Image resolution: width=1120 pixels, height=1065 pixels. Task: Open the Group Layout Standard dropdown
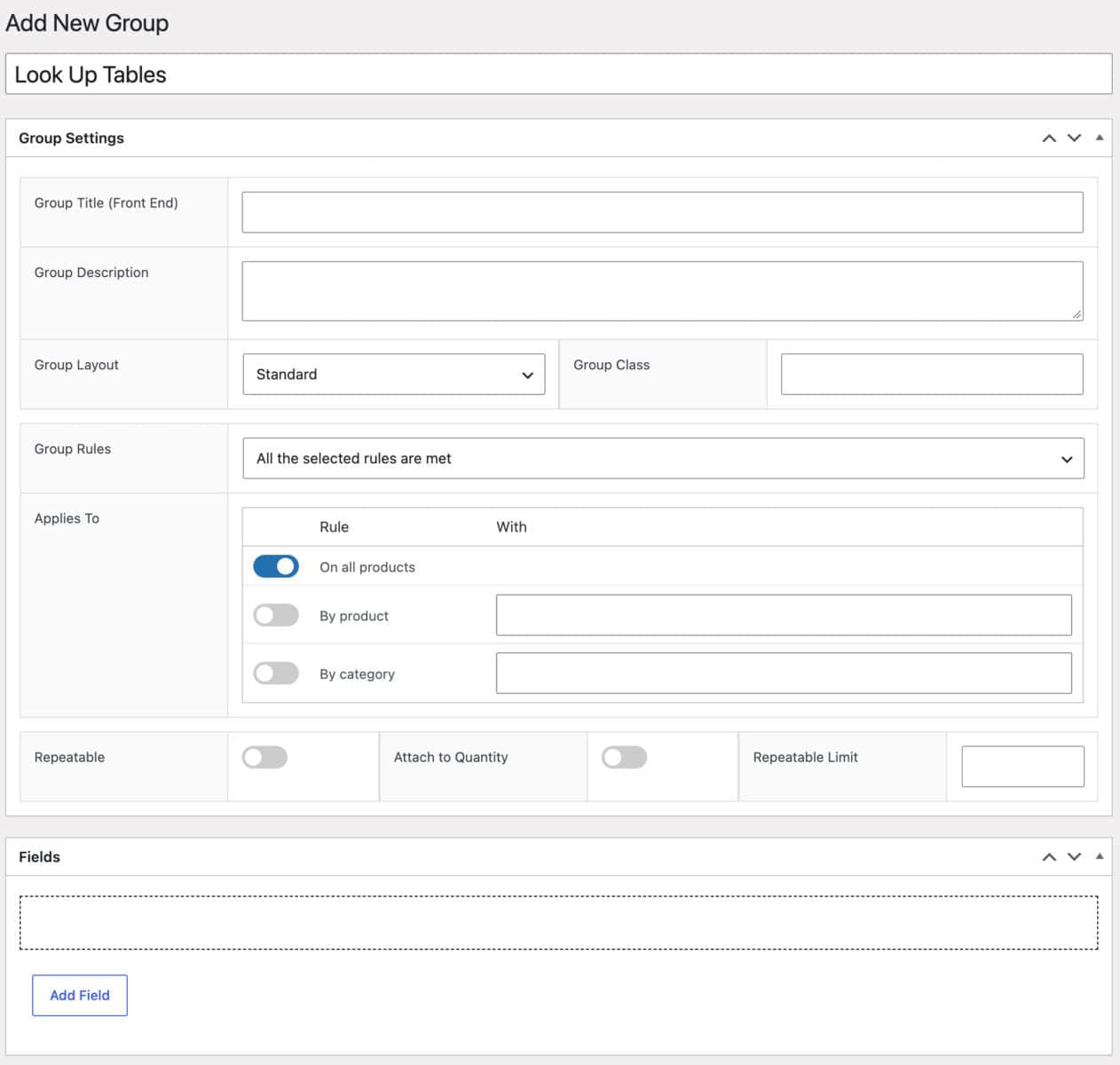tap(394, 375)
